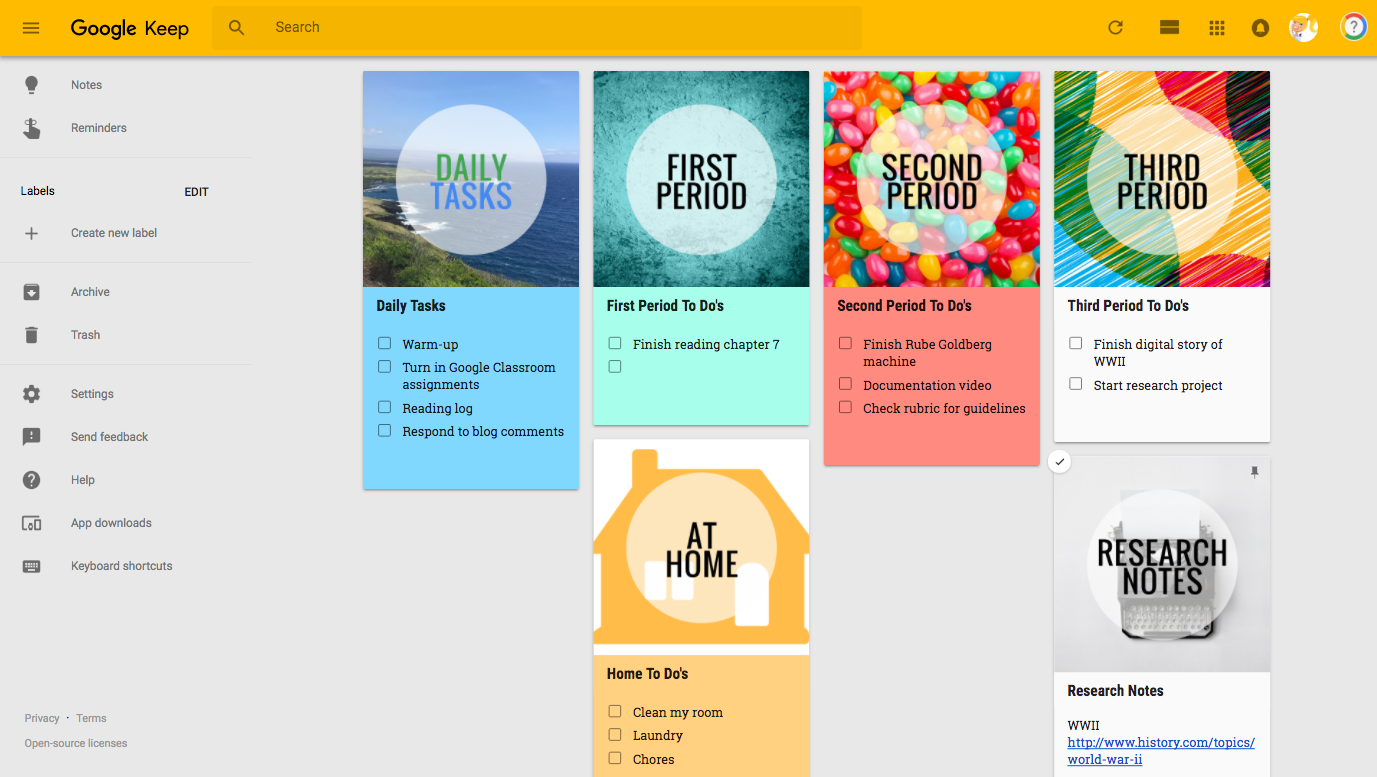Open Keep Settings via the gear icon

click(31, 393)
